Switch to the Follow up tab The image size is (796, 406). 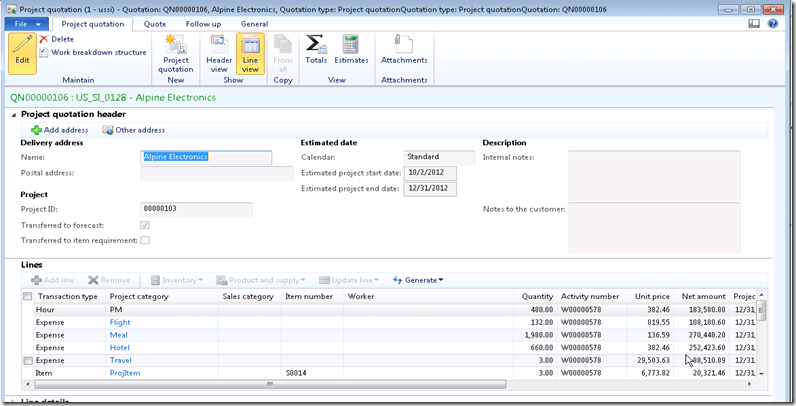[204, 23]
